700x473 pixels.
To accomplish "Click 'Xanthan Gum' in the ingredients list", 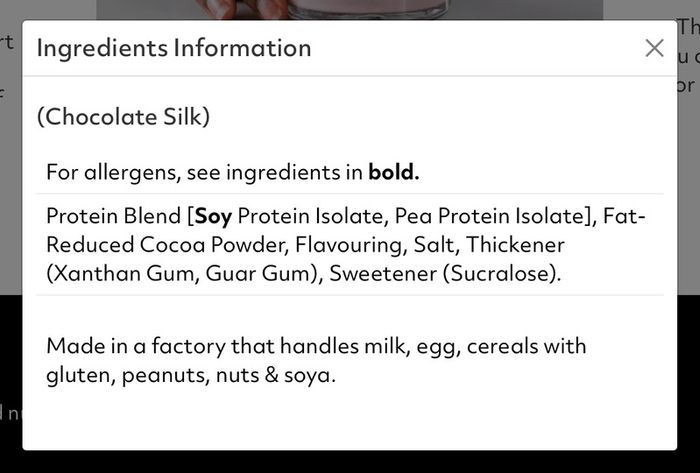I will pyautogui.click(x=123, y=273).
